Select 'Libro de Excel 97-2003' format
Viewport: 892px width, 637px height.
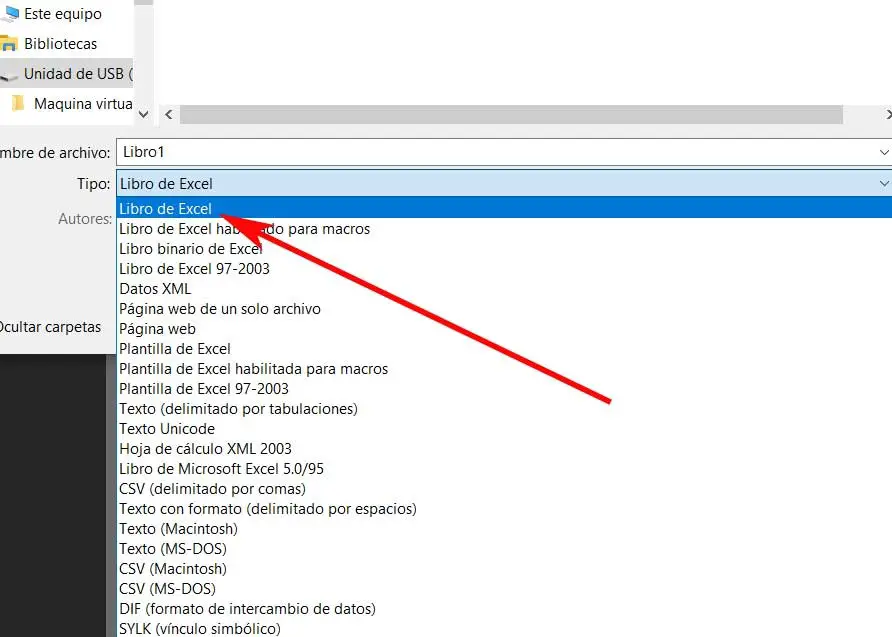194,268
